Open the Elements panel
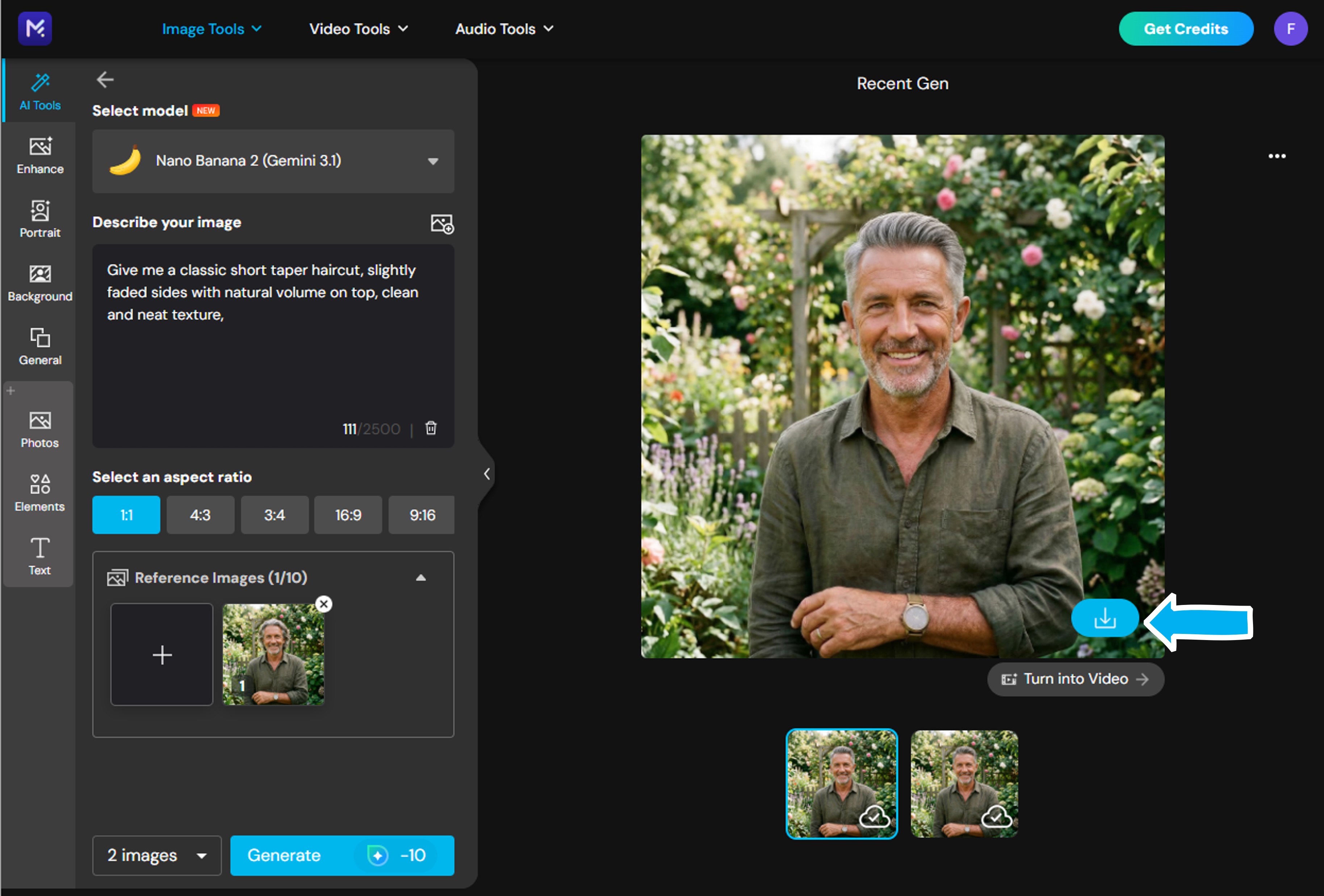 click(x=40, y=493)
